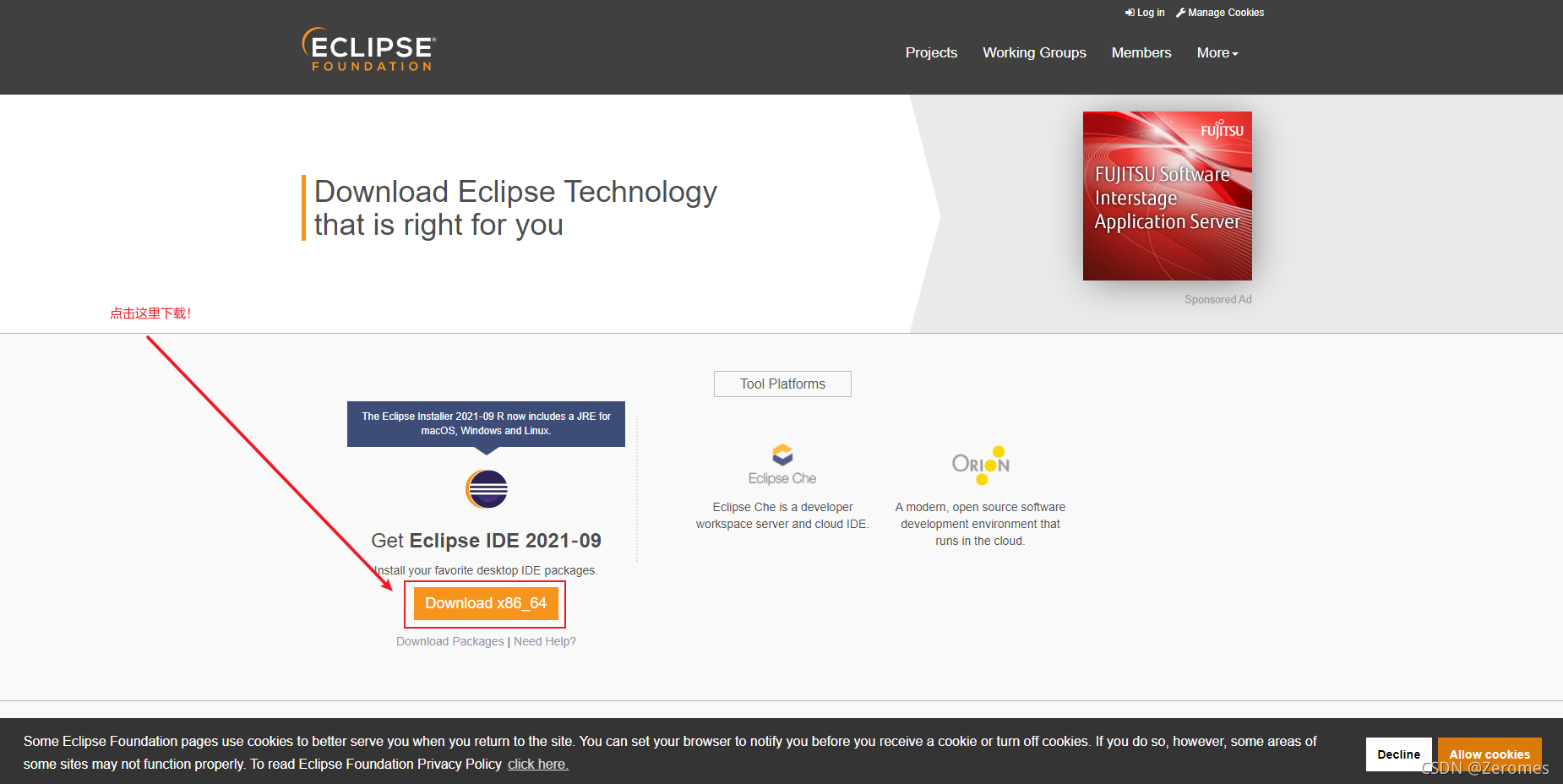
Task: Open the Orion logo
Action: coord(980,465)
